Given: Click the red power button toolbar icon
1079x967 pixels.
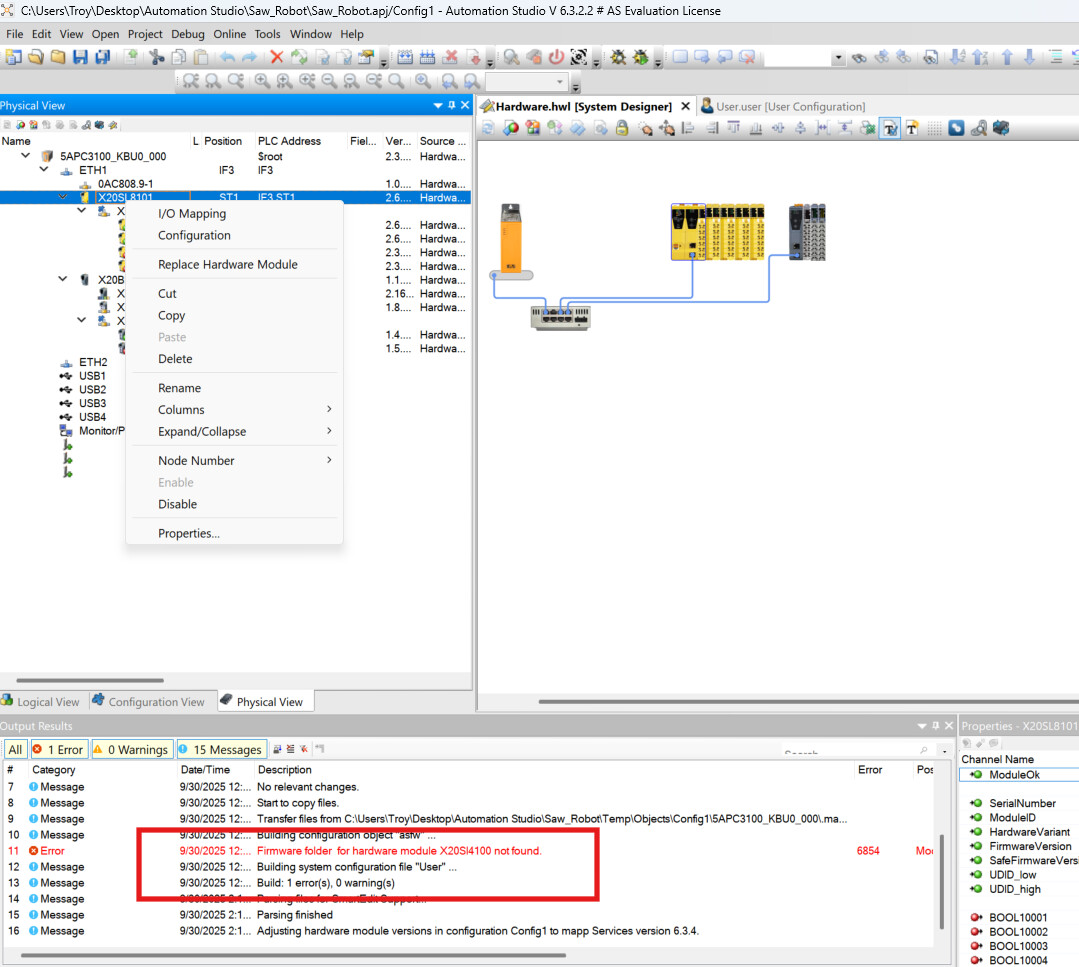Looking at the screenshot, I should coord(556,57).
